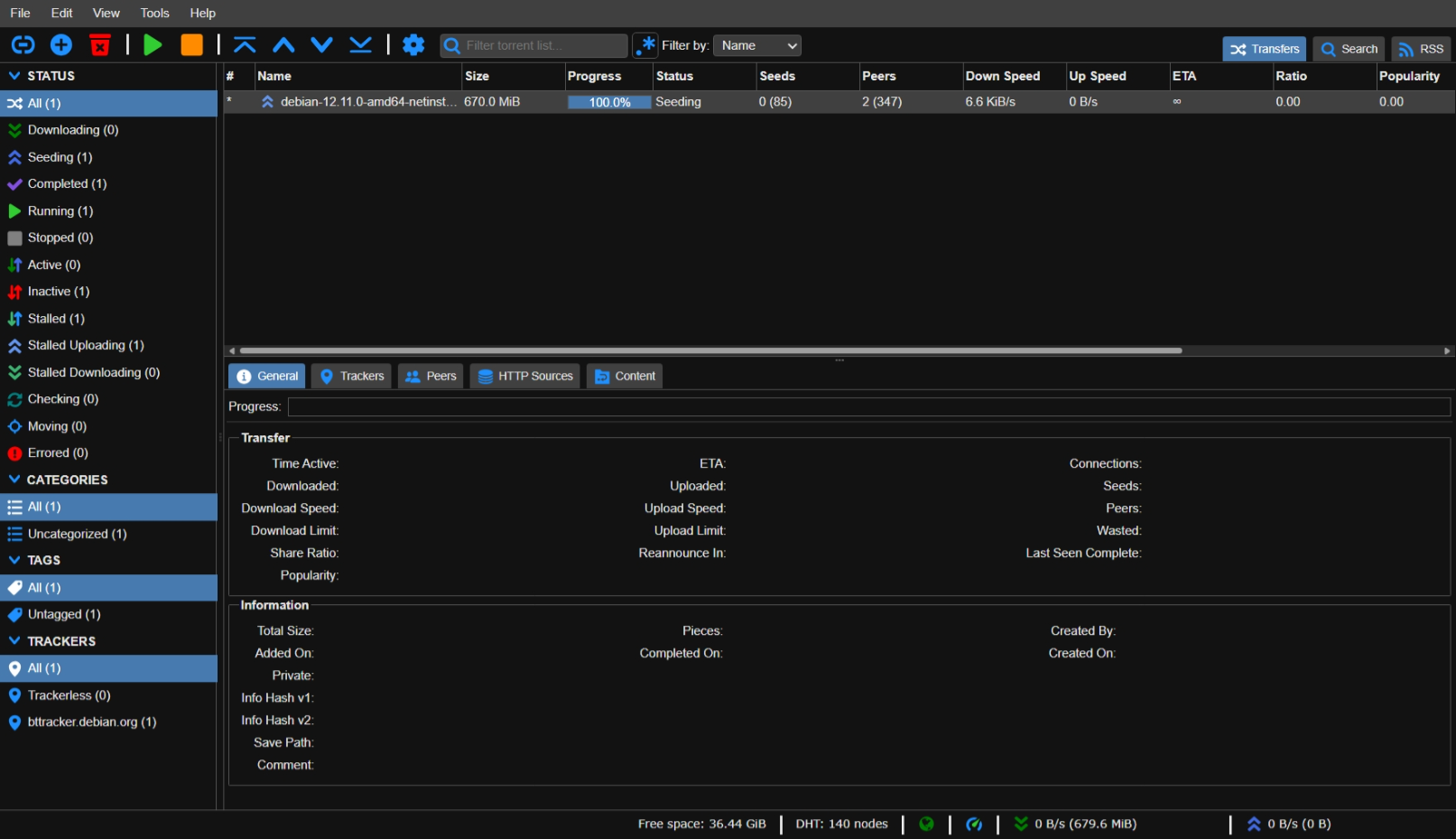This screenshot has width=1456, height=839.
Task: Click the red Remove torrent icon
Action: pyautogui.click(x=100, y=45)
